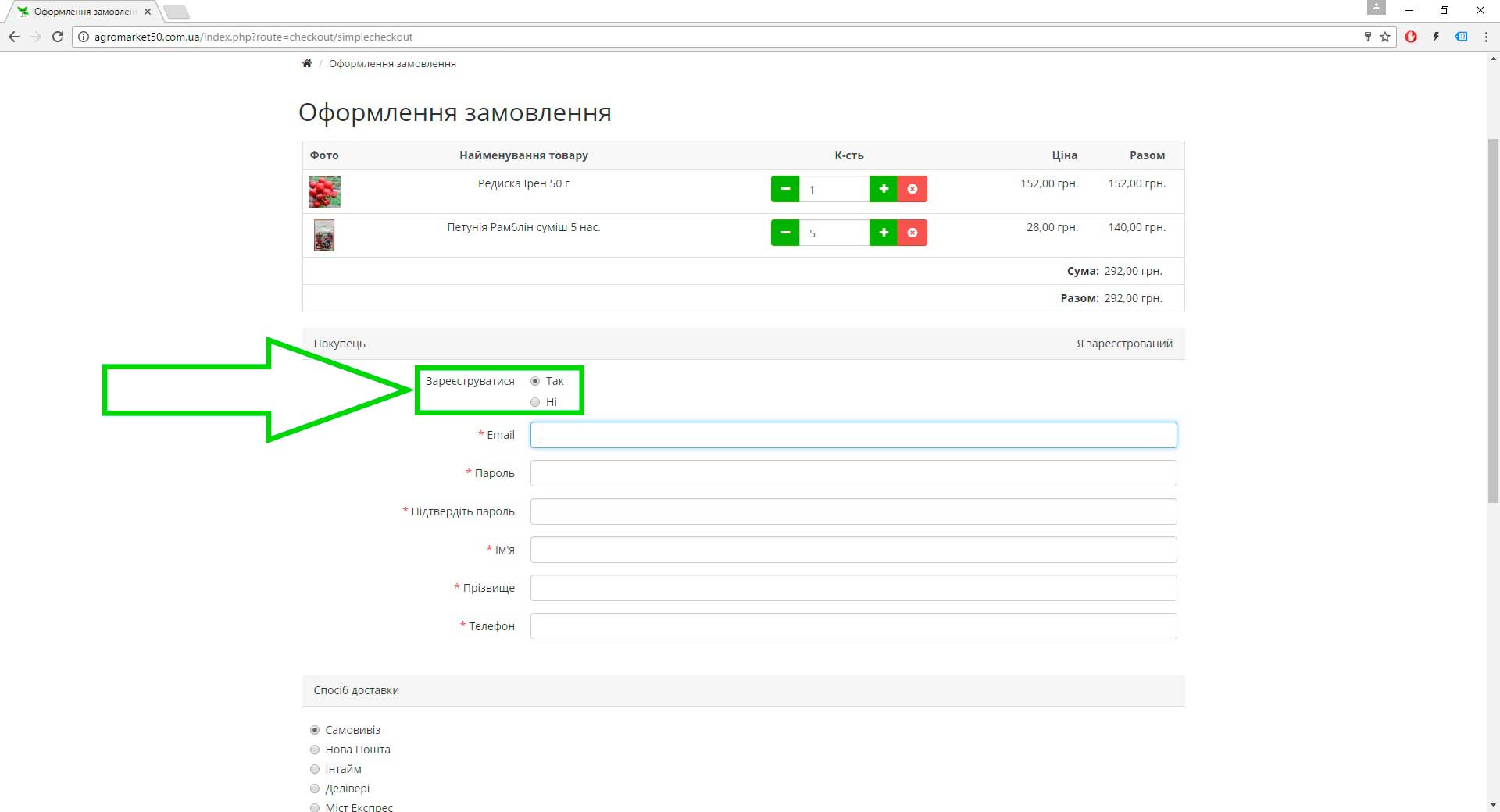
Task: Click the Email input field
Action: pos(853,435)
